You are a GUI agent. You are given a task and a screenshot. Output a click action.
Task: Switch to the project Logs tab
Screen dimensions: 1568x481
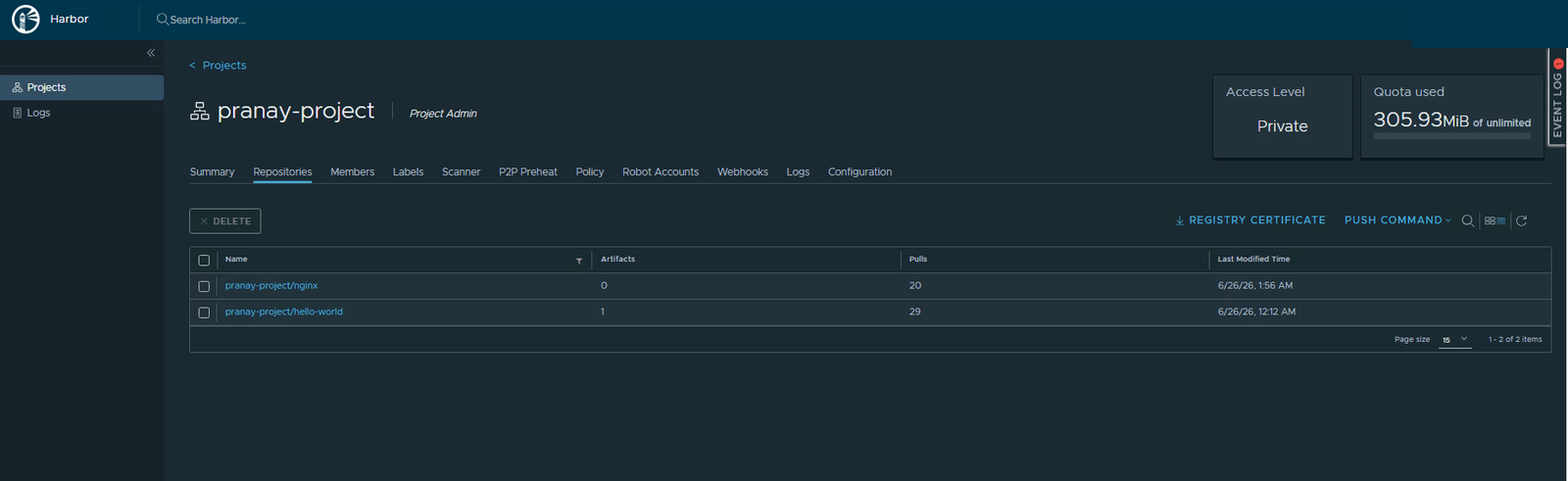[x=798, y=172]
